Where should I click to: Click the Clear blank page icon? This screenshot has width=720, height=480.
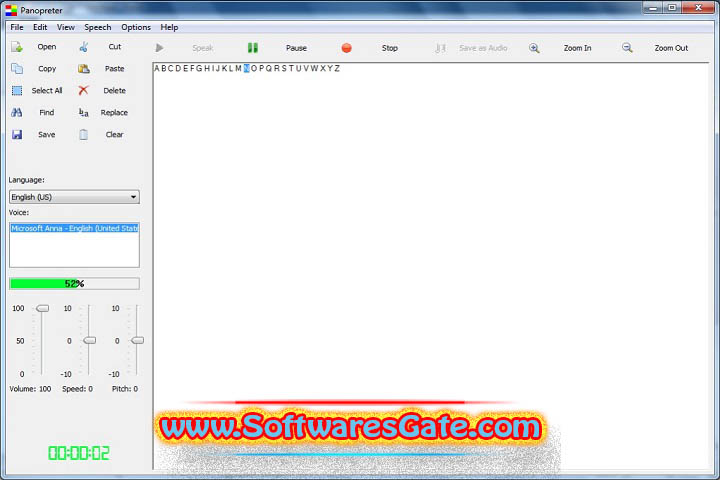(84, 135)
